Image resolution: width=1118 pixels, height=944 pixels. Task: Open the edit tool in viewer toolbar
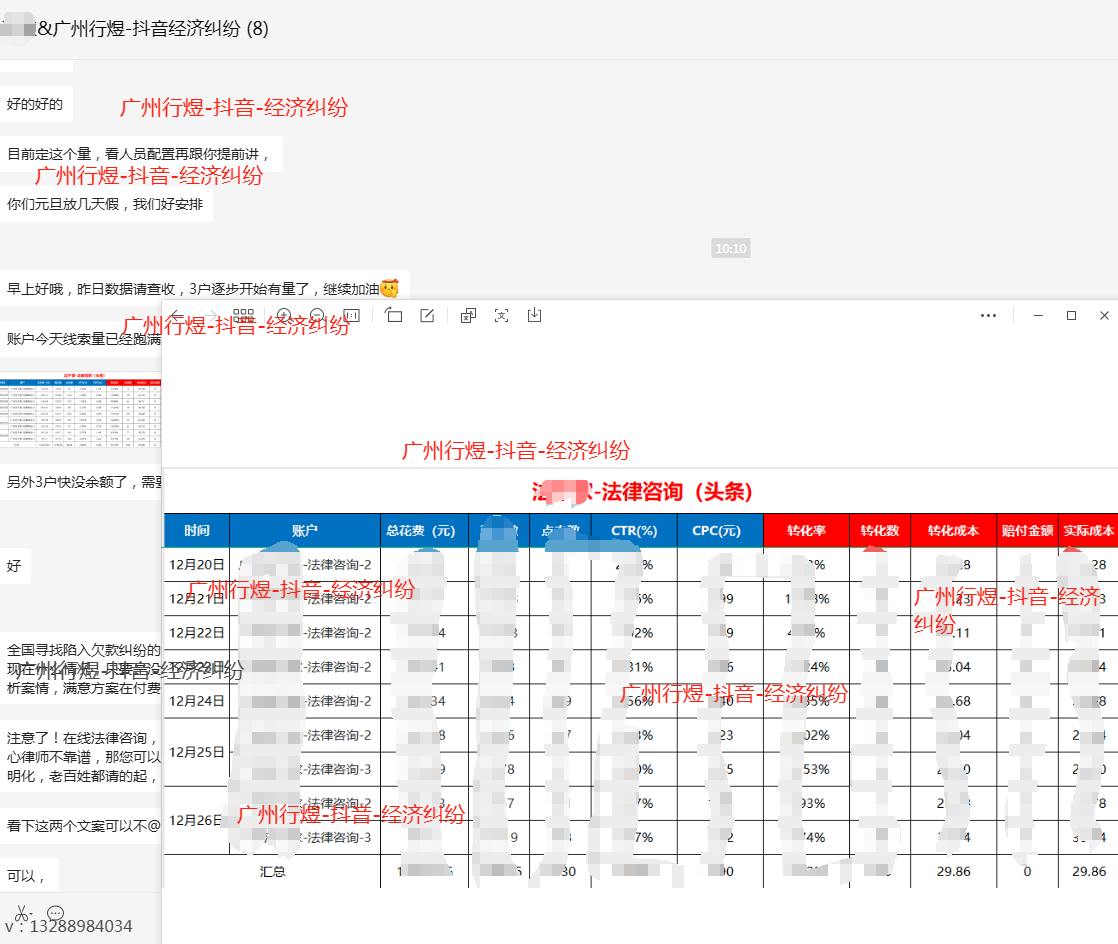(427, 315)
